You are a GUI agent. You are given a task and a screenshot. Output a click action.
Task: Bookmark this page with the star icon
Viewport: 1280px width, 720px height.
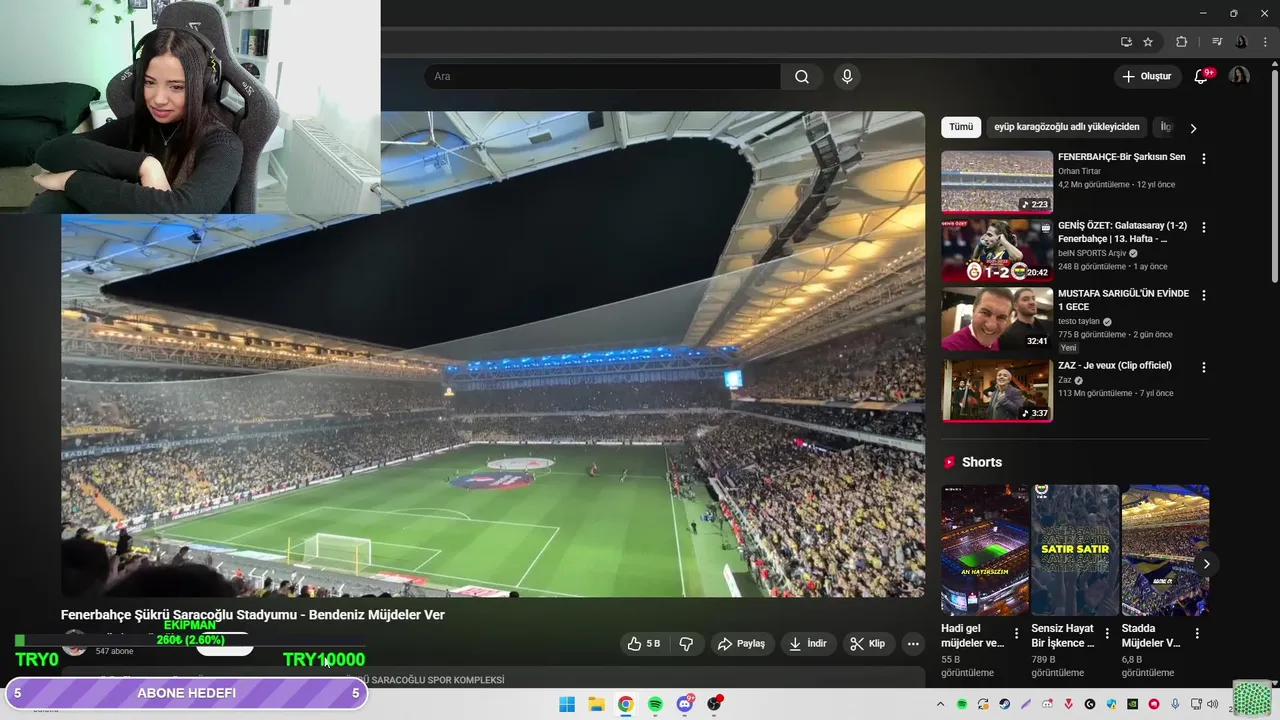(1148, 42)
